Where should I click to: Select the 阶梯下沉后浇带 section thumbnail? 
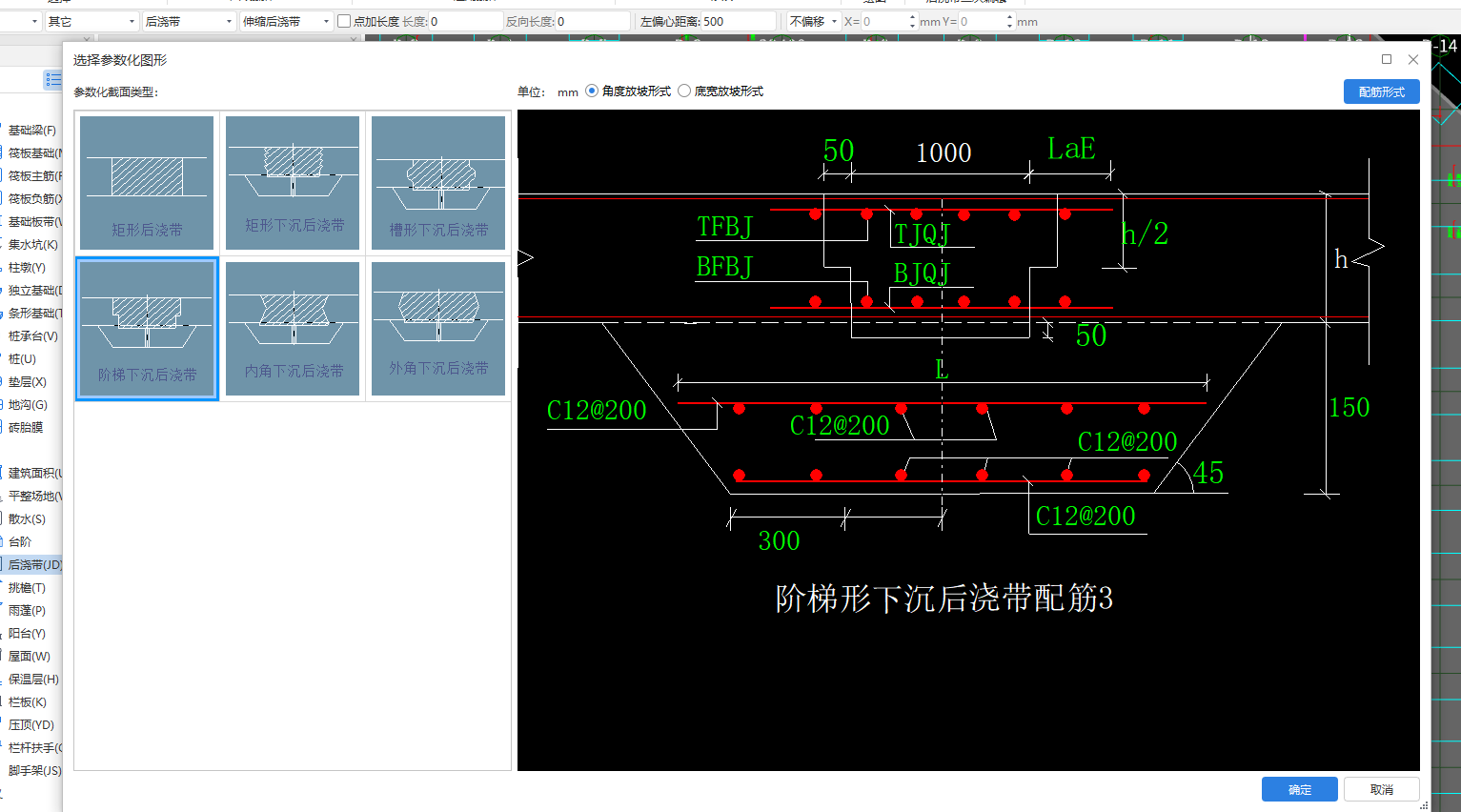point(147,329)
